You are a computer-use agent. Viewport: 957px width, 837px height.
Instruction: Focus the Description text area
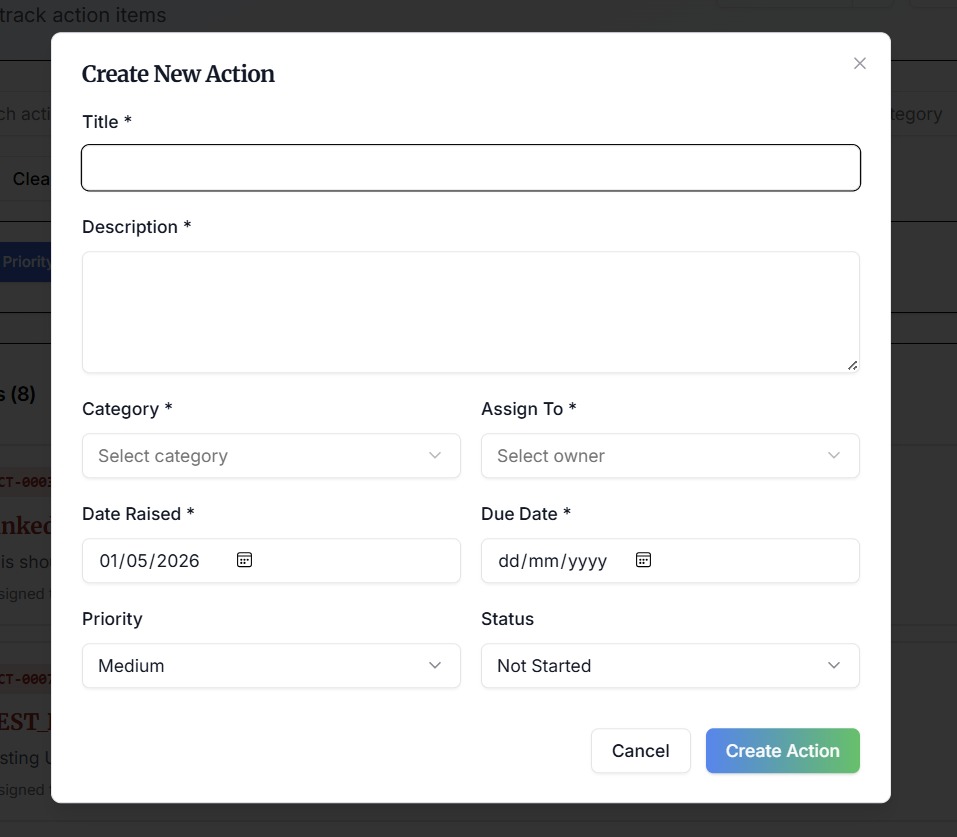click(x=471, y=312)
